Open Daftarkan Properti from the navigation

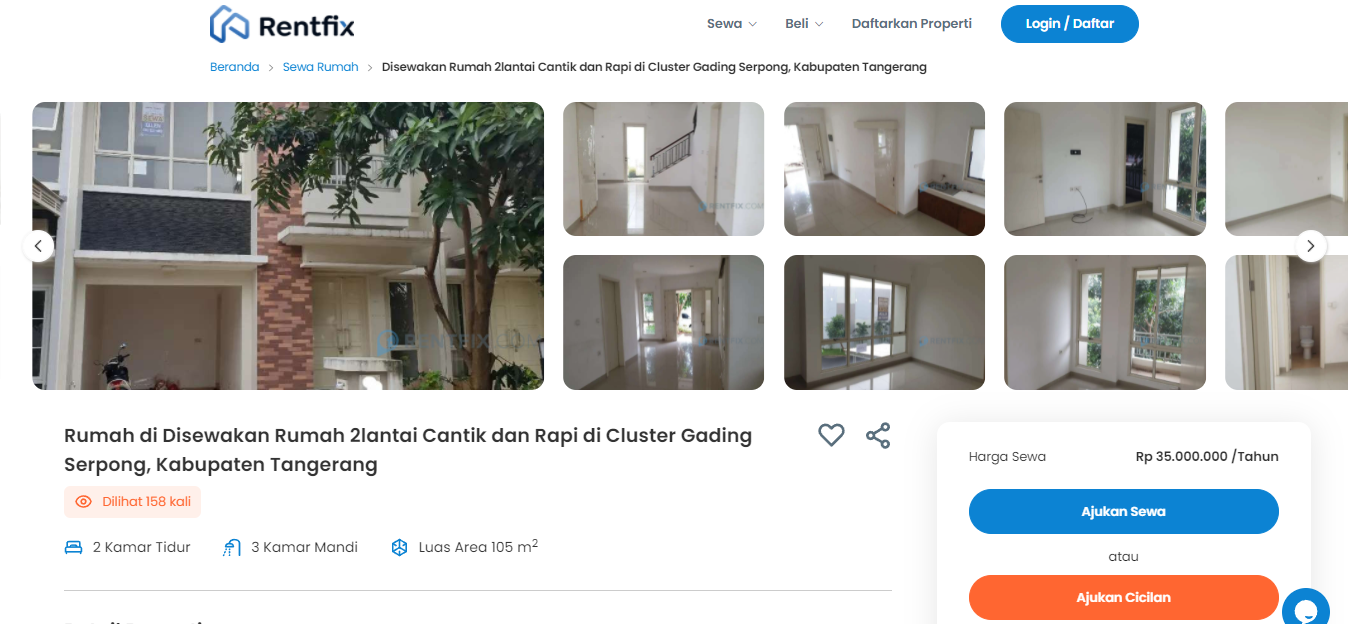[912, 23]
